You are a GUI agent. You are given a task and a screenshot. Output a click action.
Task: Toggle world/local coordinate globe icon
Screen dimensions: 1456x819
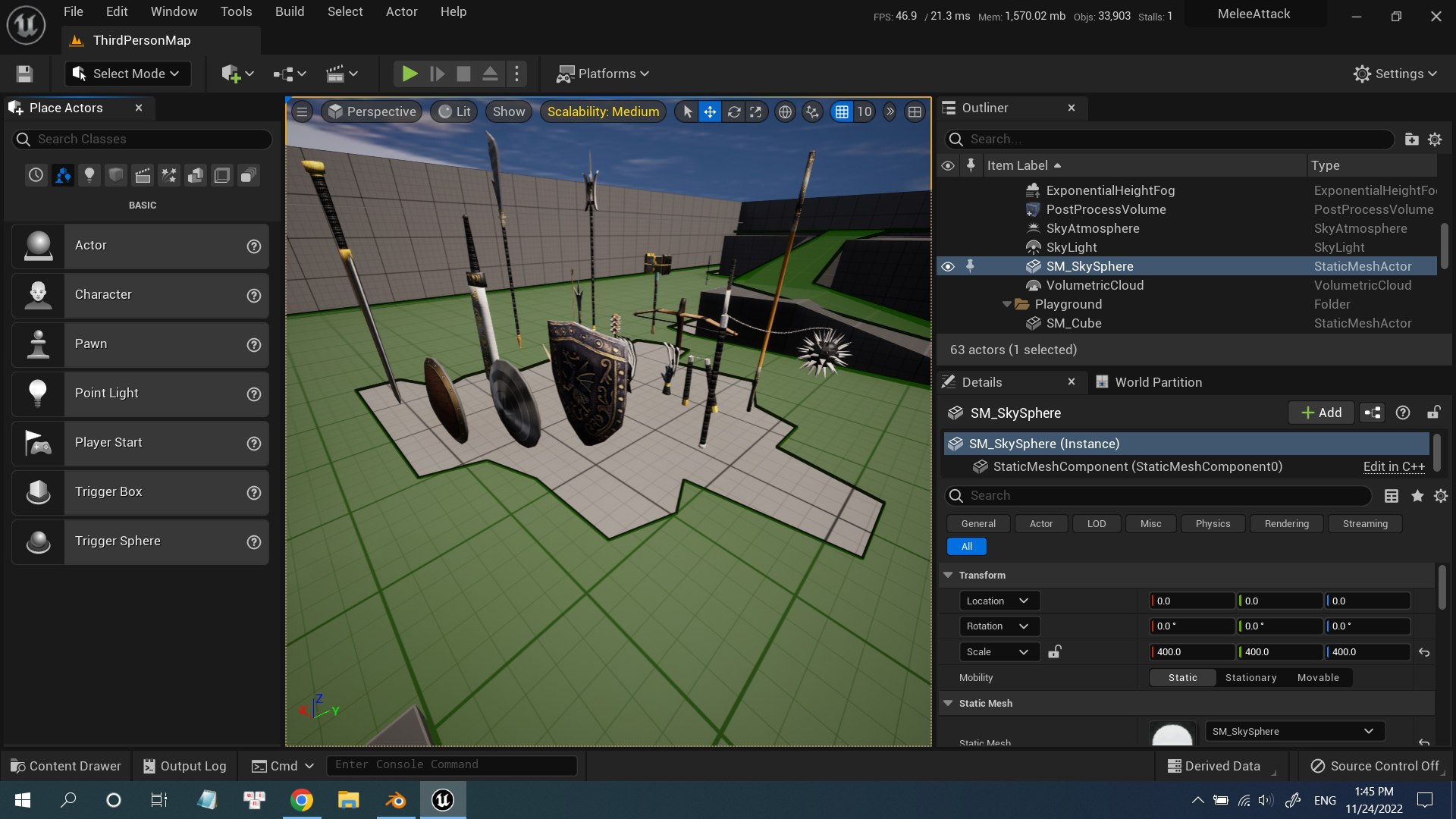[x=785, y=111]
